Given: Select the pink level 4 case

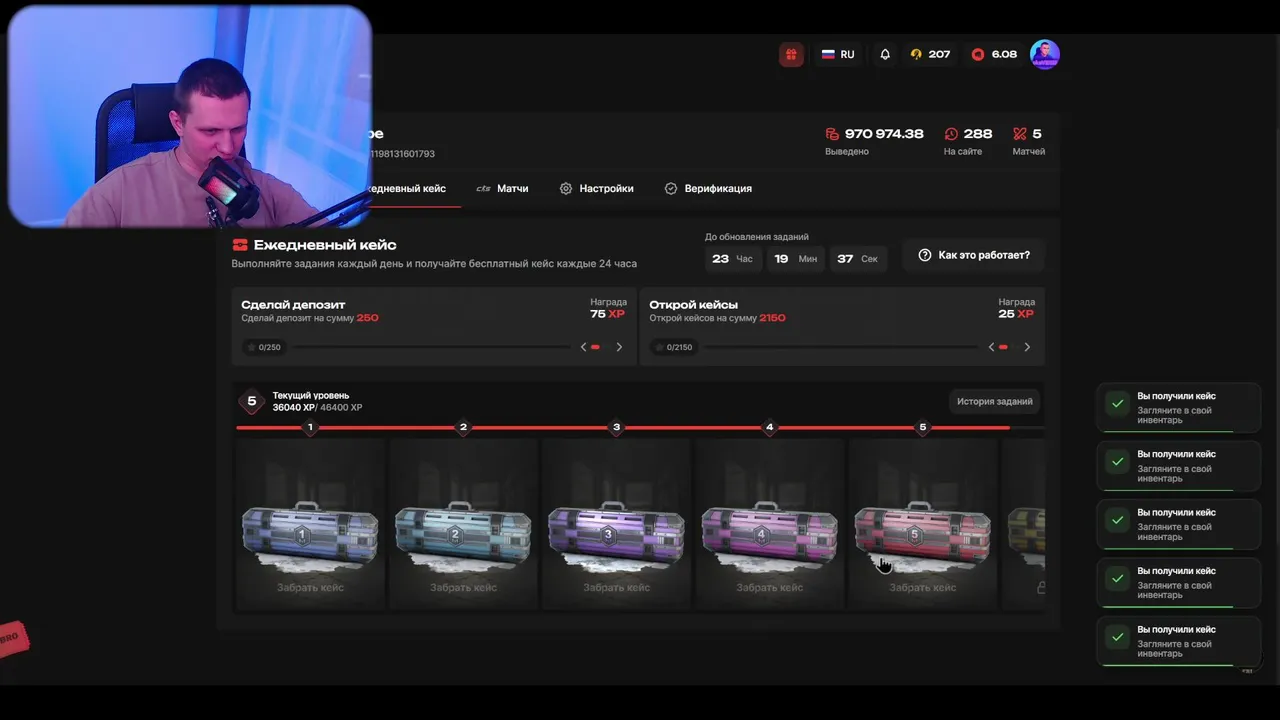Looking at the screenshot, I should click(x=769, y=535).
